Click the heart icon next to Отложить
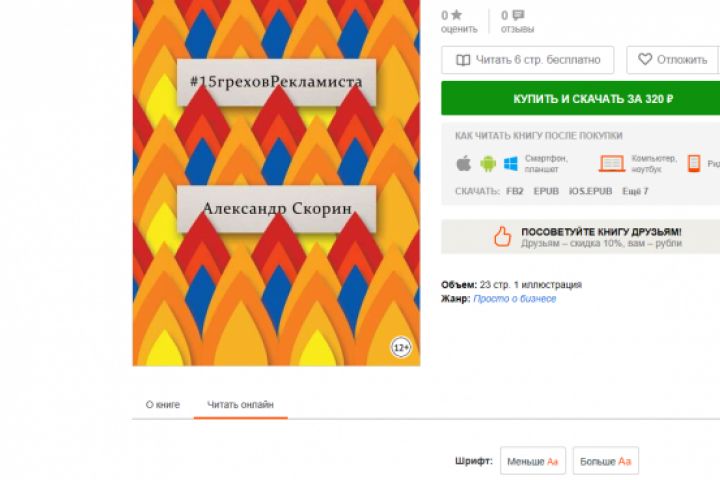Image resolution: width=720 pixels, height=480 pixels. pyautogui.click(x=645, y=59)
